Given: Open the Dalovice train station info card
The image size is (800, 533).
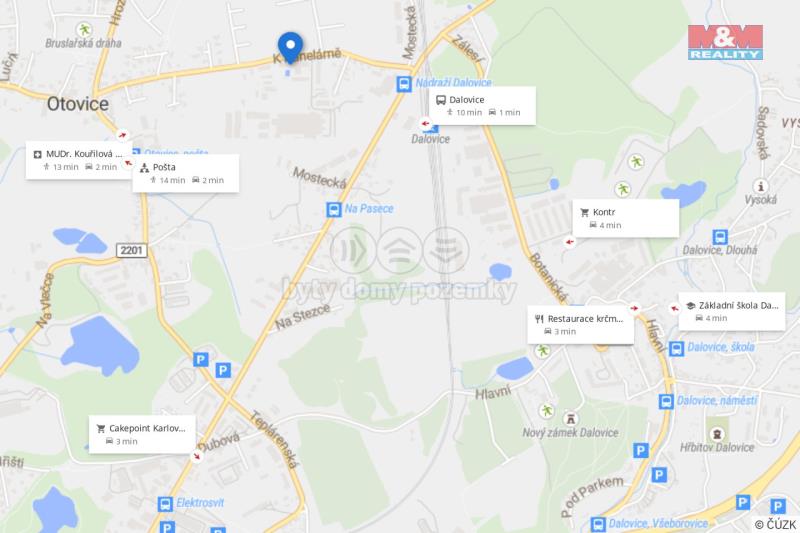Looking at the screenshot, I should click(483, 106).
